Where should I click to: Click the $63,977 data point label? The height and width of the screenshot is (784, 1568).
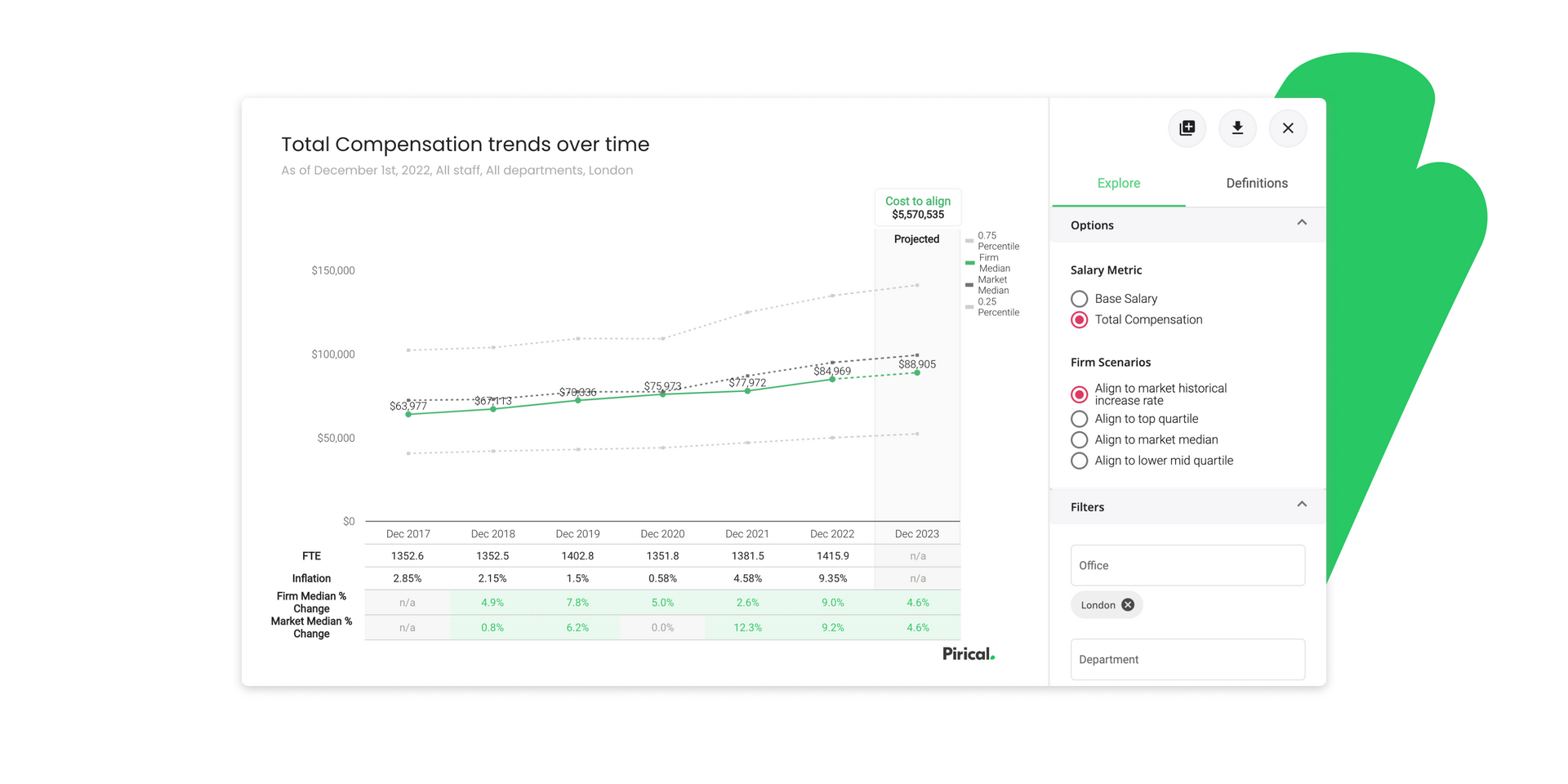408,406
